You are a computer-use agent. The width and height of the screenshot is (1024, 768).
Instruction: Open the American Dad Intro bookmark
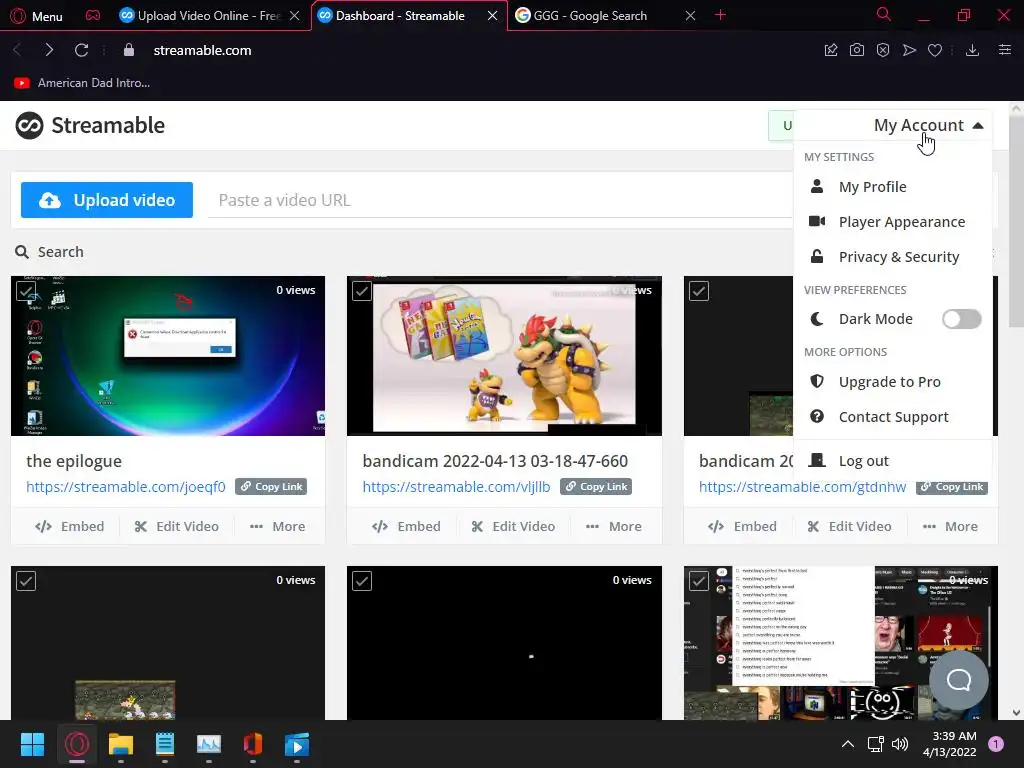pyautogui.click(x=82, y=83)
